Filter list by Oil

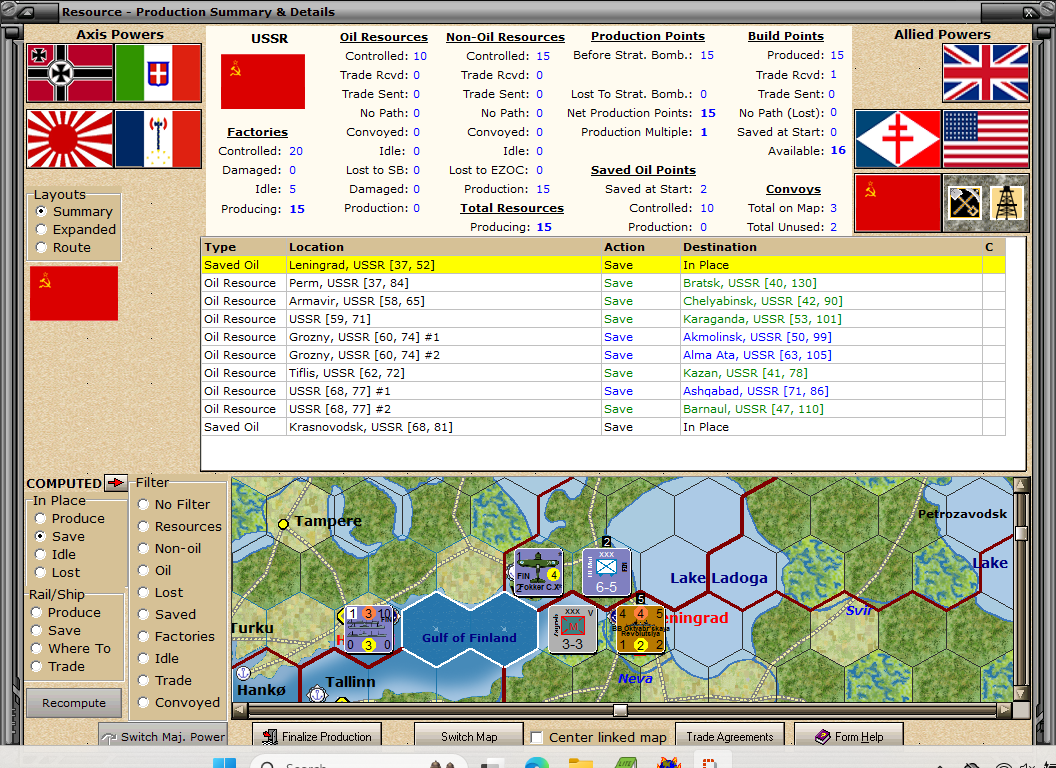click(143, 571)
